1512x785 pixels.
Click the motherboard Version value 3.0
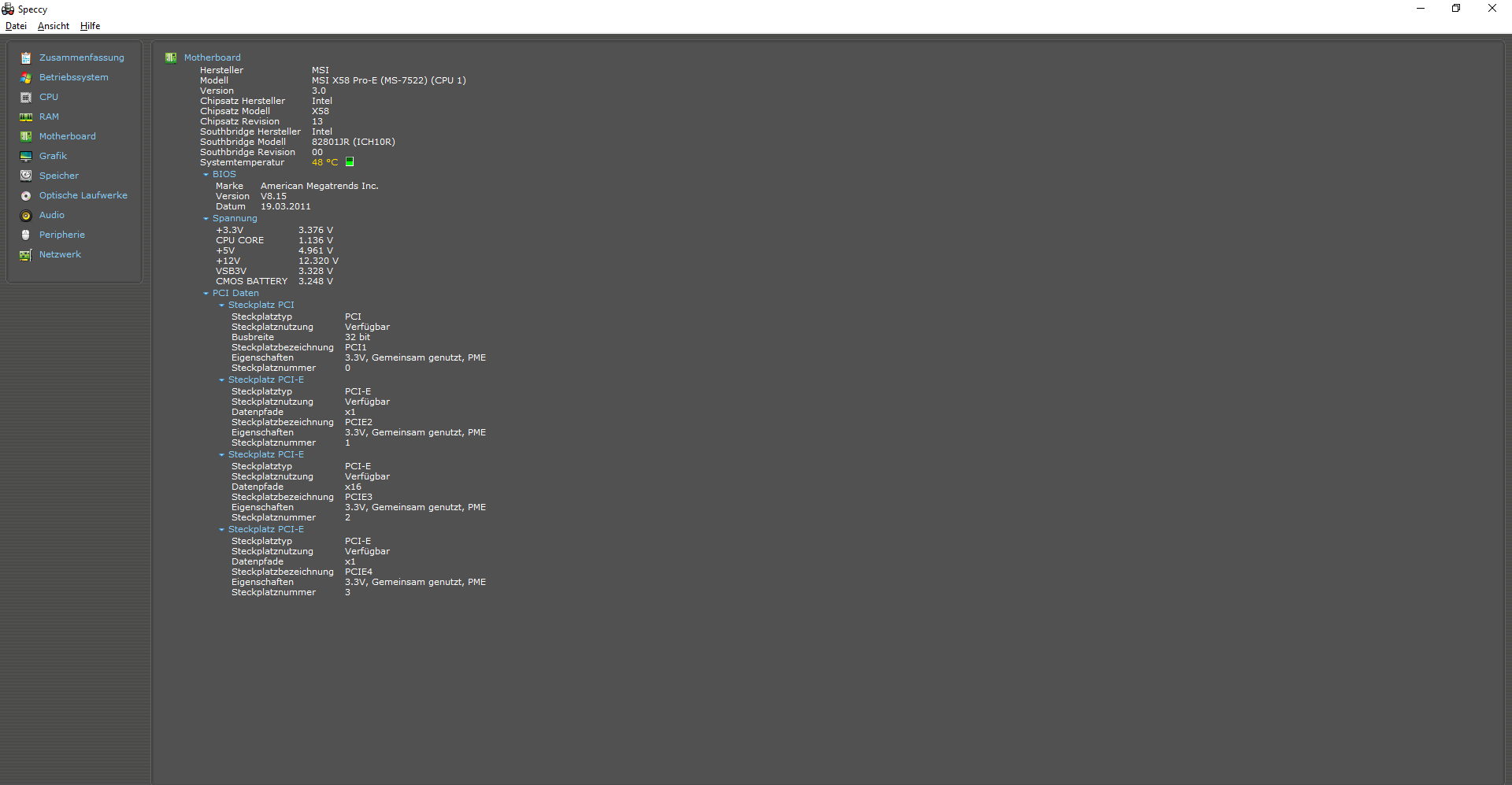319,91
